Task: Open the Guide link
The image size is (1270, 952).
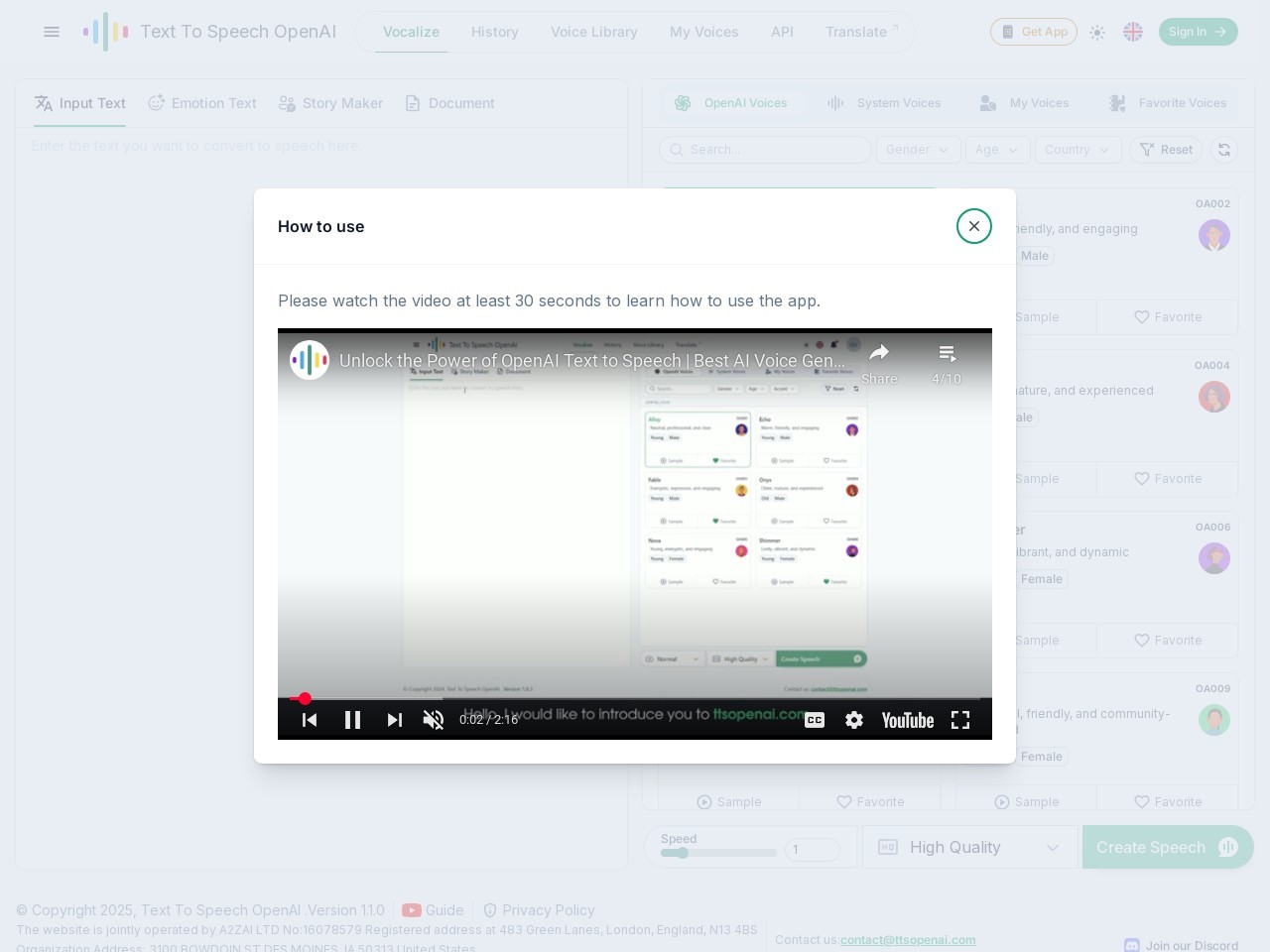Action: coord(433,910)
